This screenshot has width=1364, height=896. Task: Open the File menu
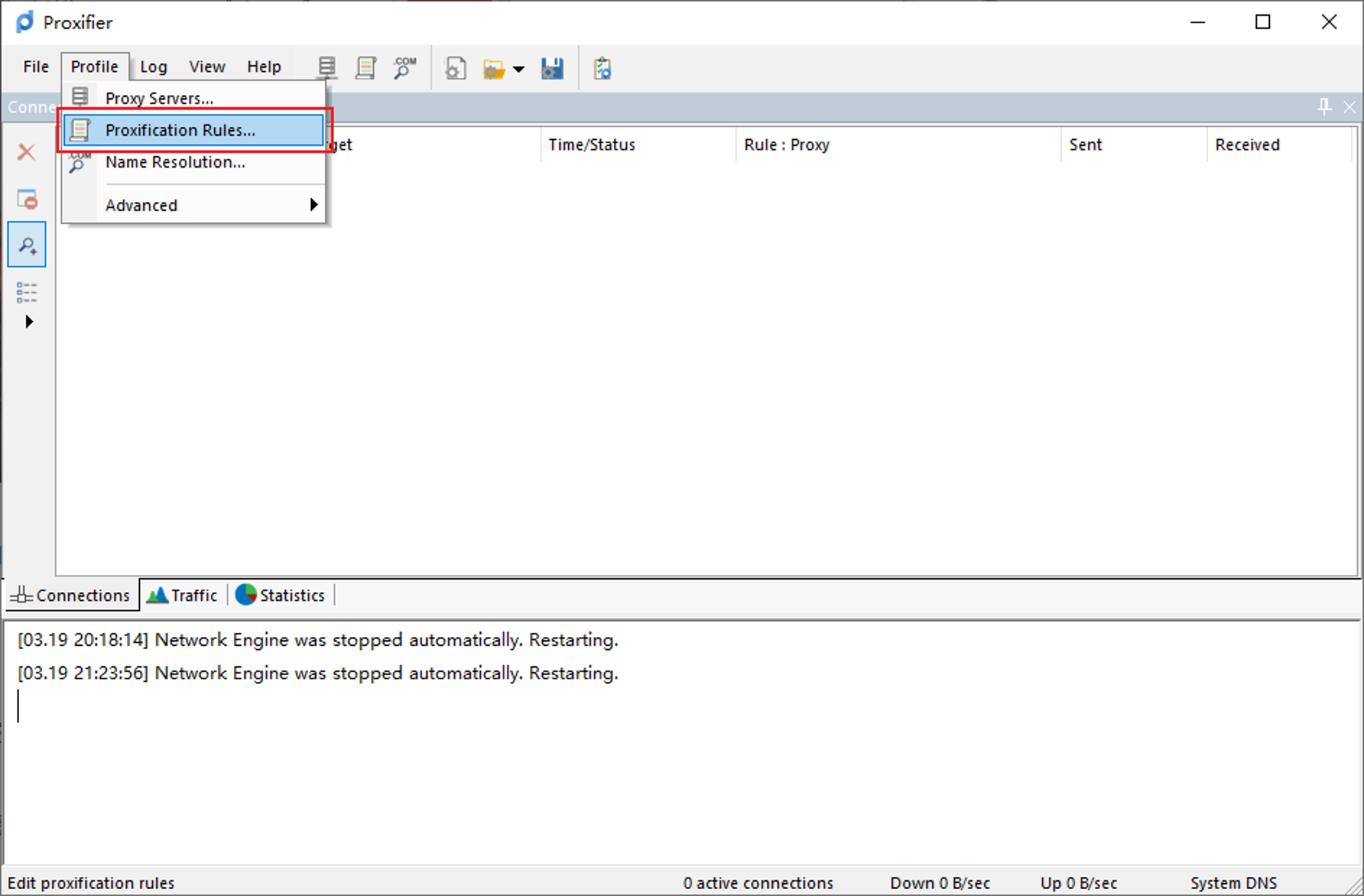36,67
